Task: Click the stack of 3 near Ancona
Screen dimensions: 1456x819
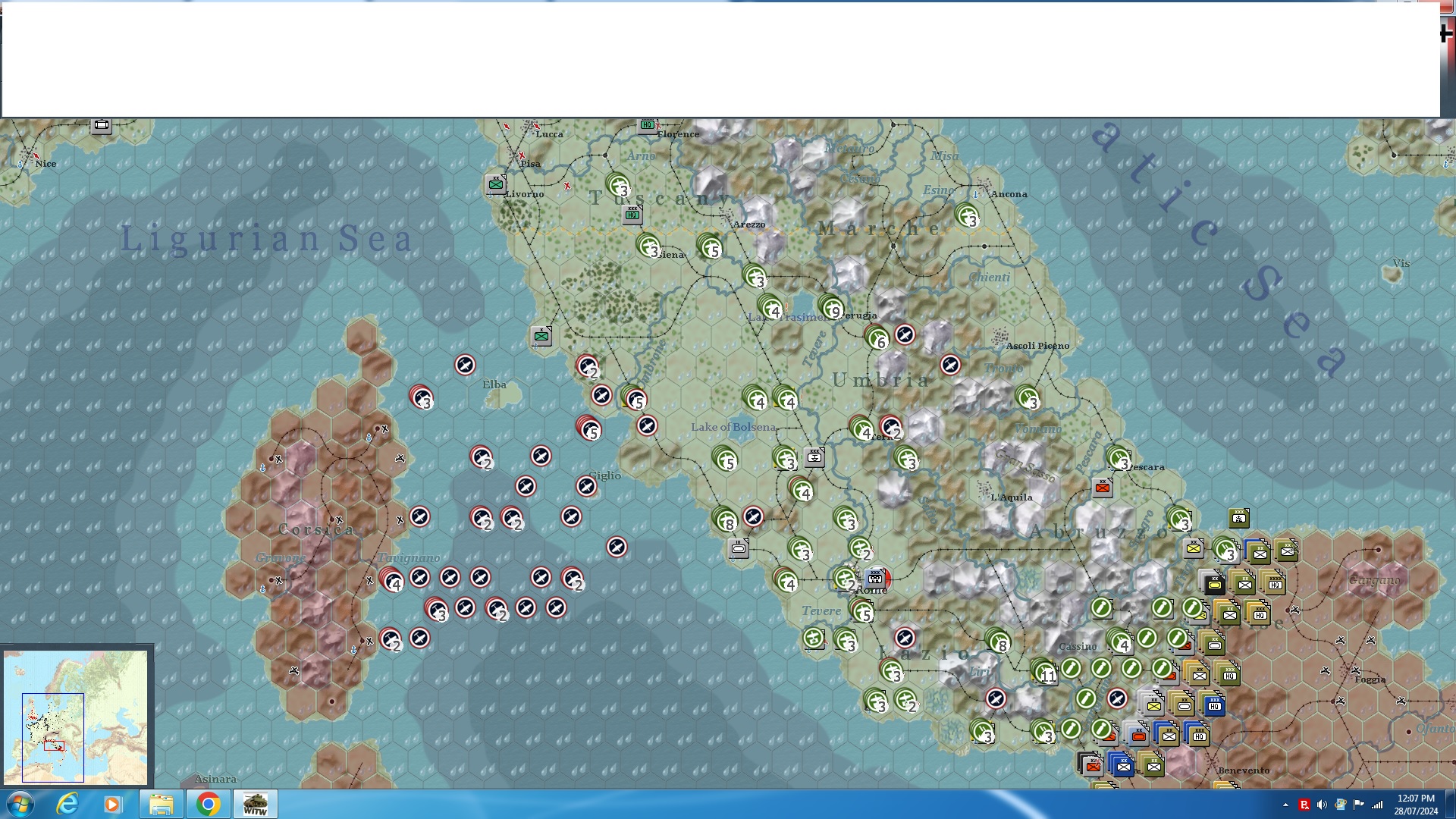Action: [968, 216]
